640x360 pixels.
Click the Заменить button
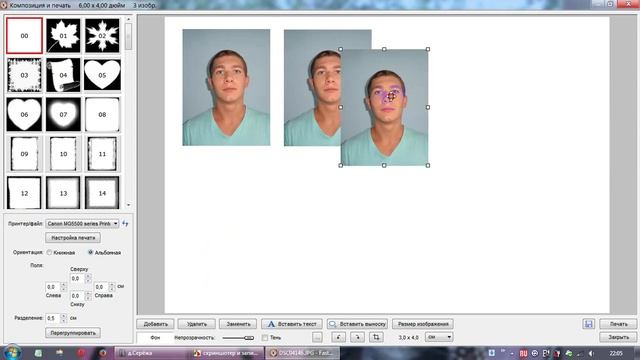pos(238,324)
